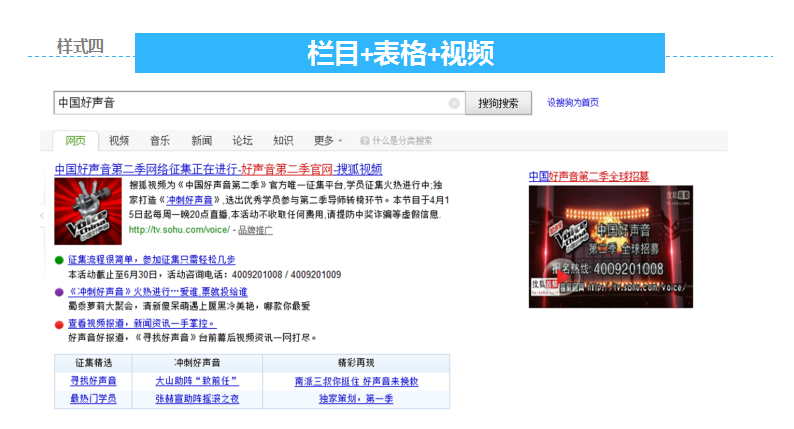Image resolution: width=794 pixels, height=429 pixels.
Task: Click the 冲刺好声音 table header
Action: click(197, 363)
